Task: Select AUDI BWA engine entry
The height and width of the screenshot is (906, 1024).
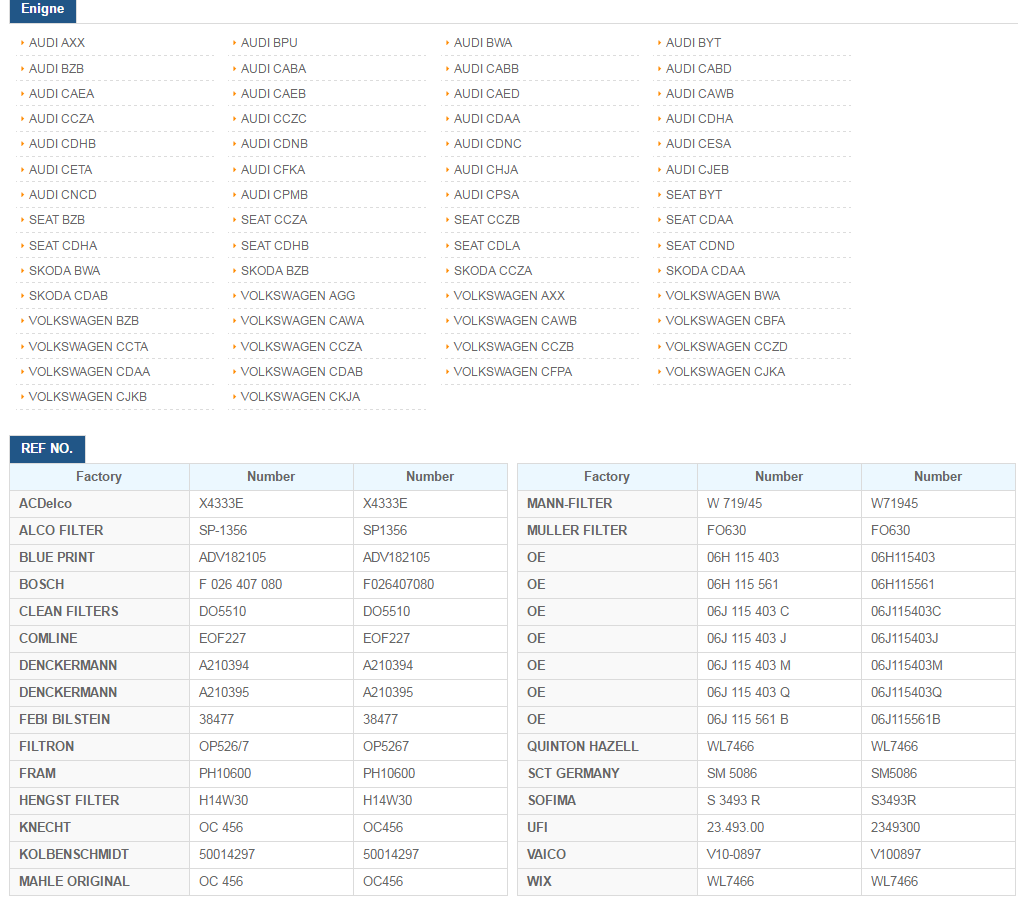Action: pos(483,42)
